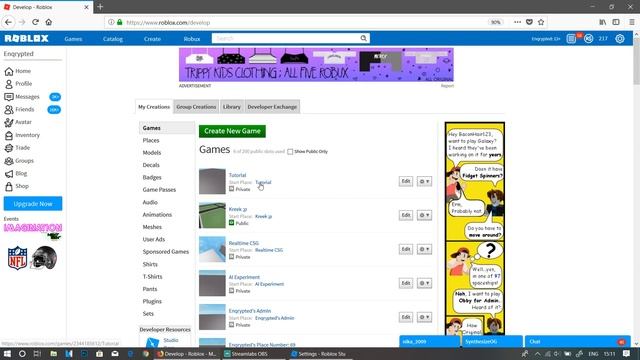Toggle Private status icon for Tutorial
Image resolution: width=640 pixels, height=360 pixels.
[x=231, y=189]
